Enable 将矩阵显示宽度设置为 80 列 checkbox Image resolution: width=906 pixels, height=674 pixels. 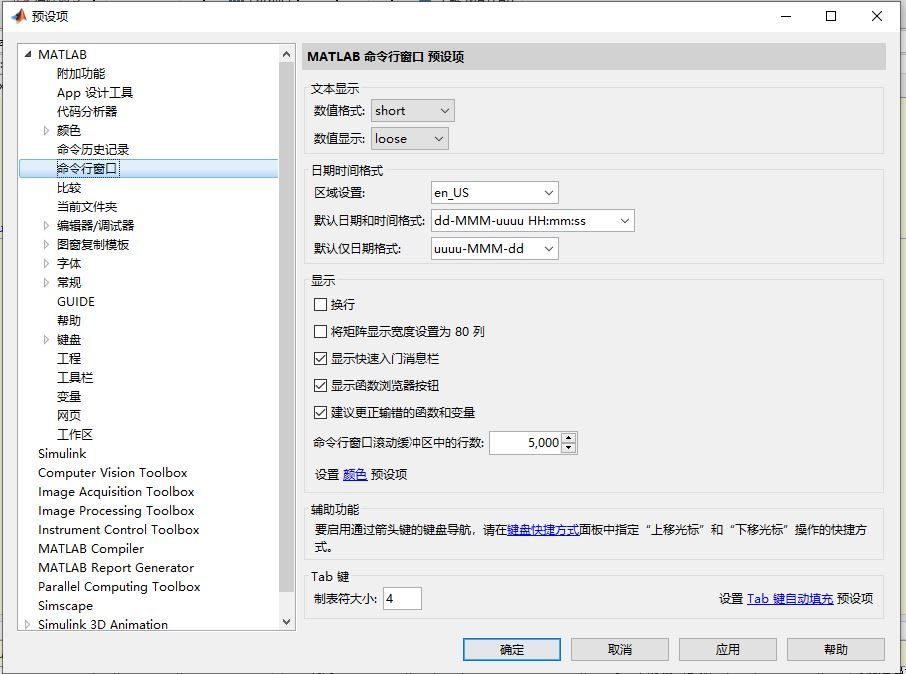pos(320,332)
